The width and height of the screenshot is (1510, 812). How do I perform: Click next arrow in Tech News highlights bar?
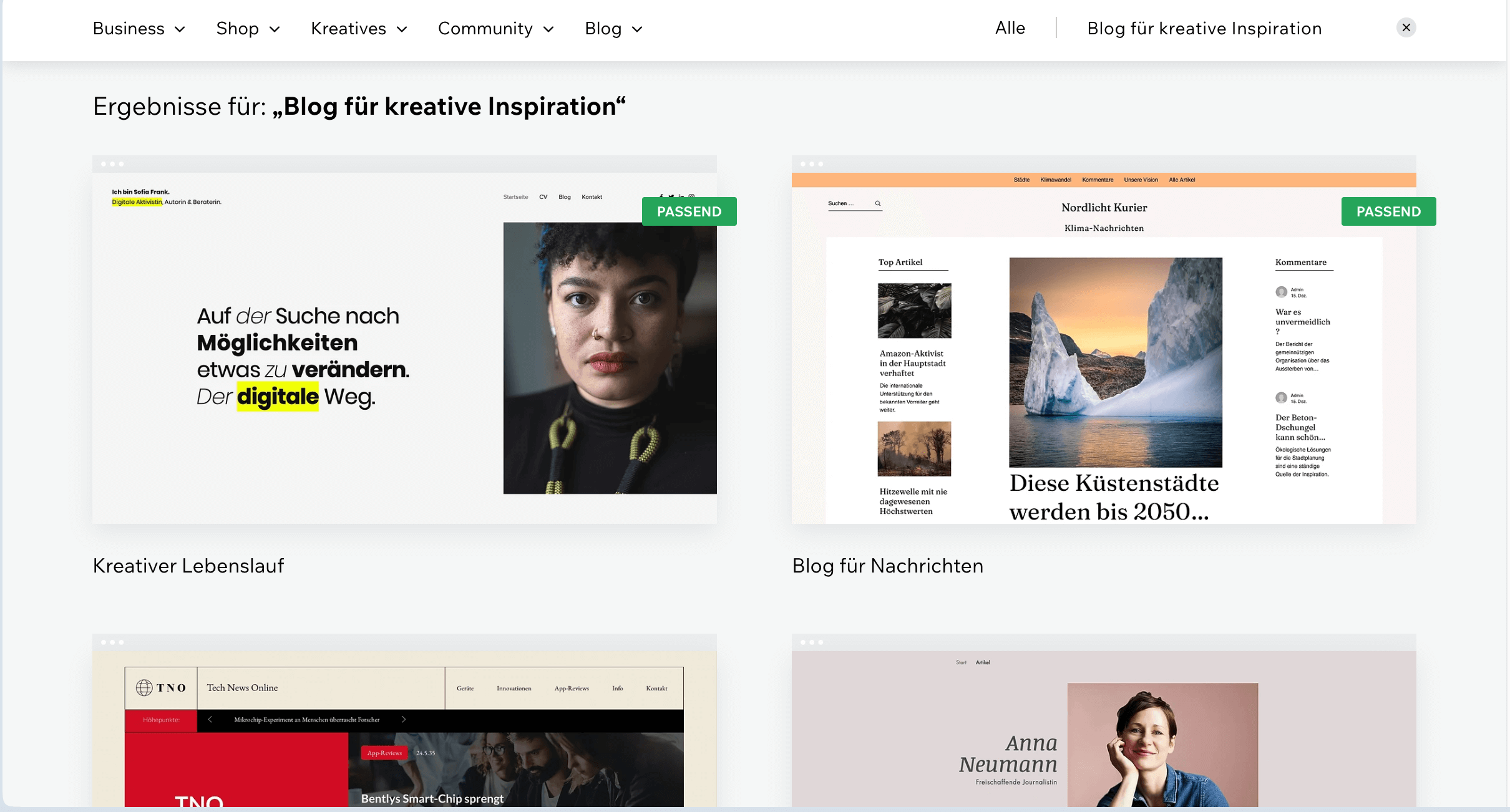coord(404,719)
